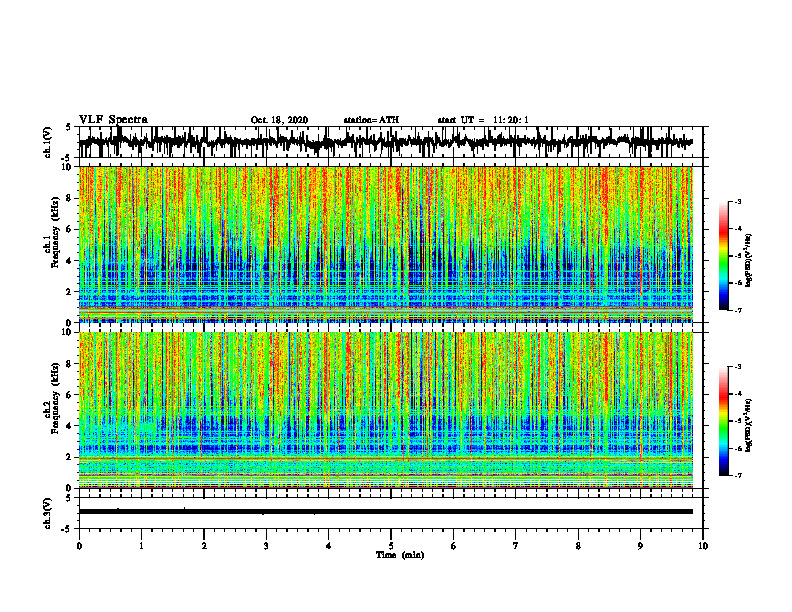Click the ch.3 flat waveform trace
This screenshot has height=612, width=792.
(x=385, y=512)
